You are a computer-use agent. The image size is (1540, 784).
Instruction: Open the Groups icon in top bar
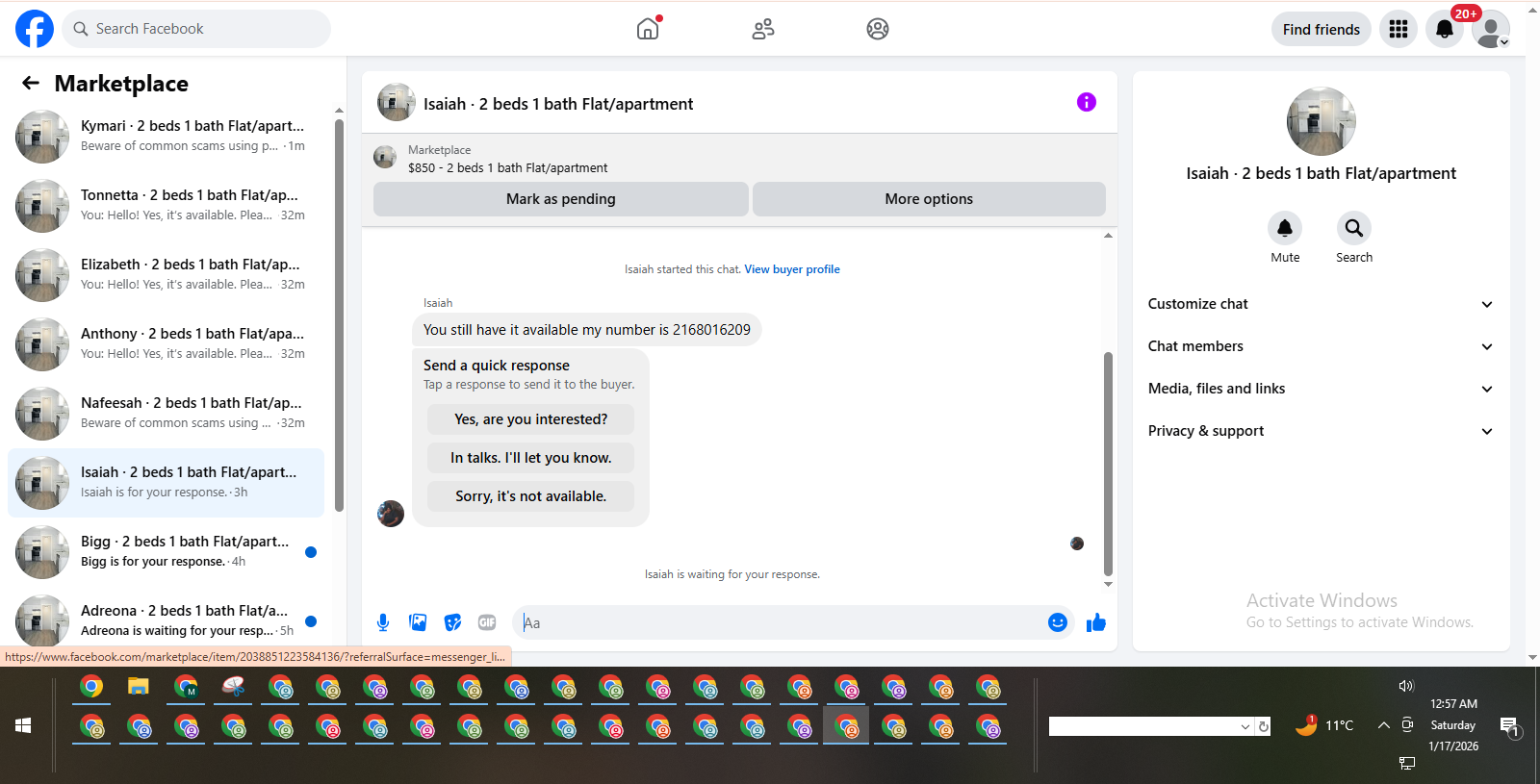(x=878, y=29)
